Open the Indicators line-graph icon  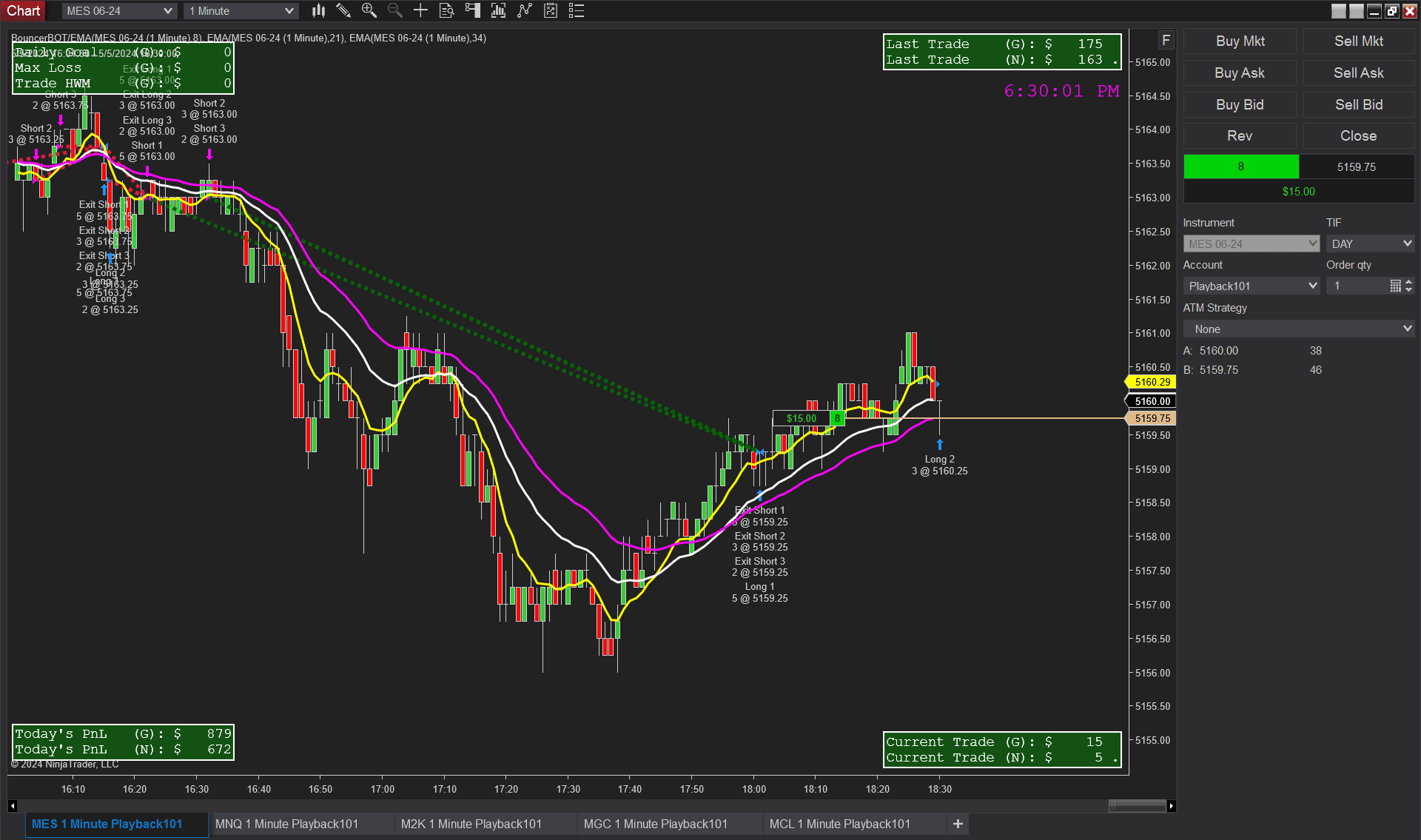tap(525, 10)
